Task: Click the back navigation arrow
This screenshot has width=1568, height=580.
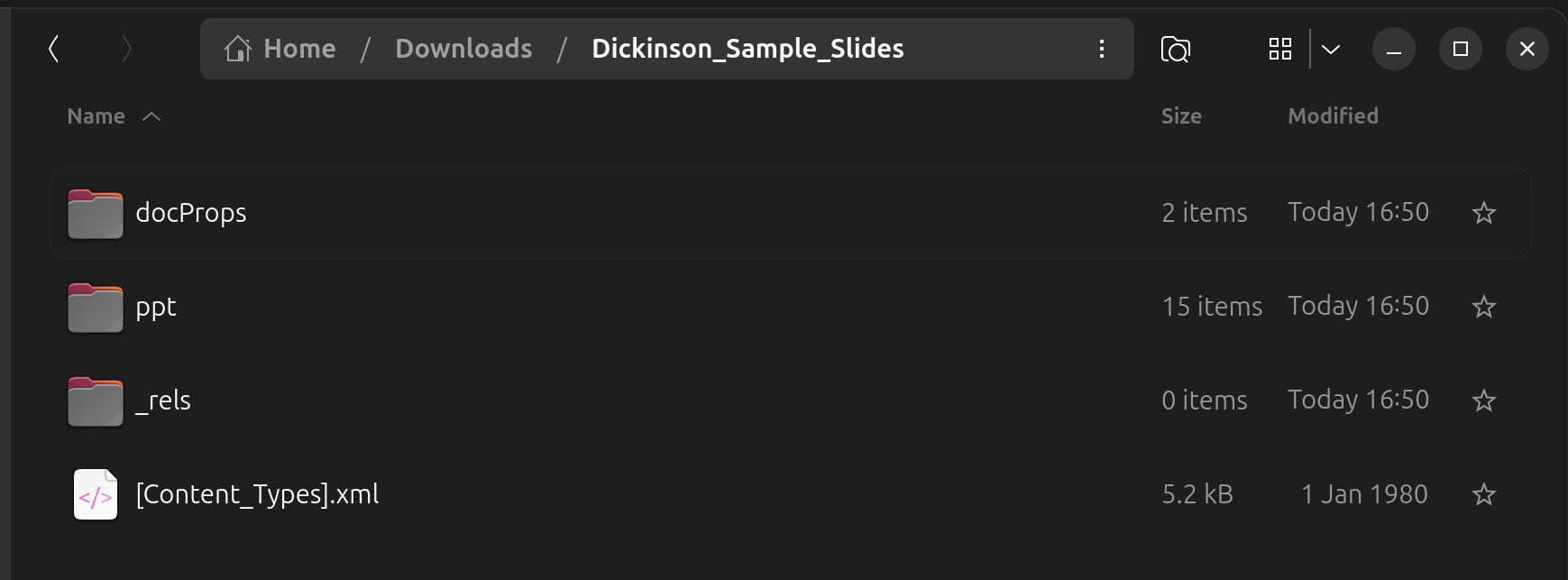Action: (53, 49)
